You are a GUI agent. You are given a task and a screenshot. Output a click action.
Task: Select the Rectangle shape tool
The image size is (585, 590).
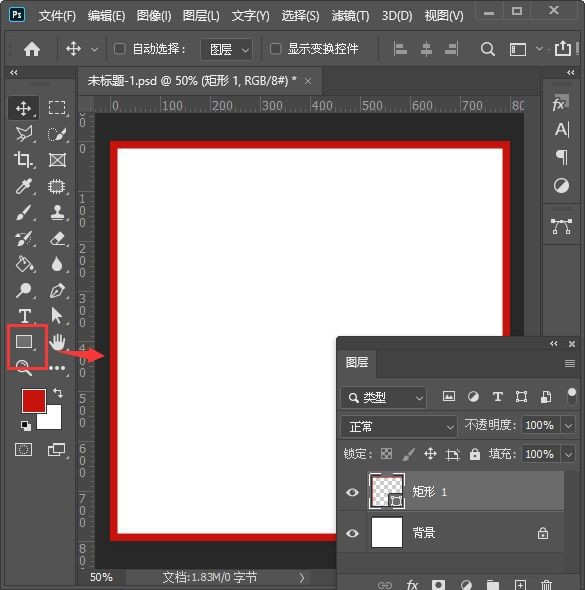pyautogui.click(x=24, y=342)
